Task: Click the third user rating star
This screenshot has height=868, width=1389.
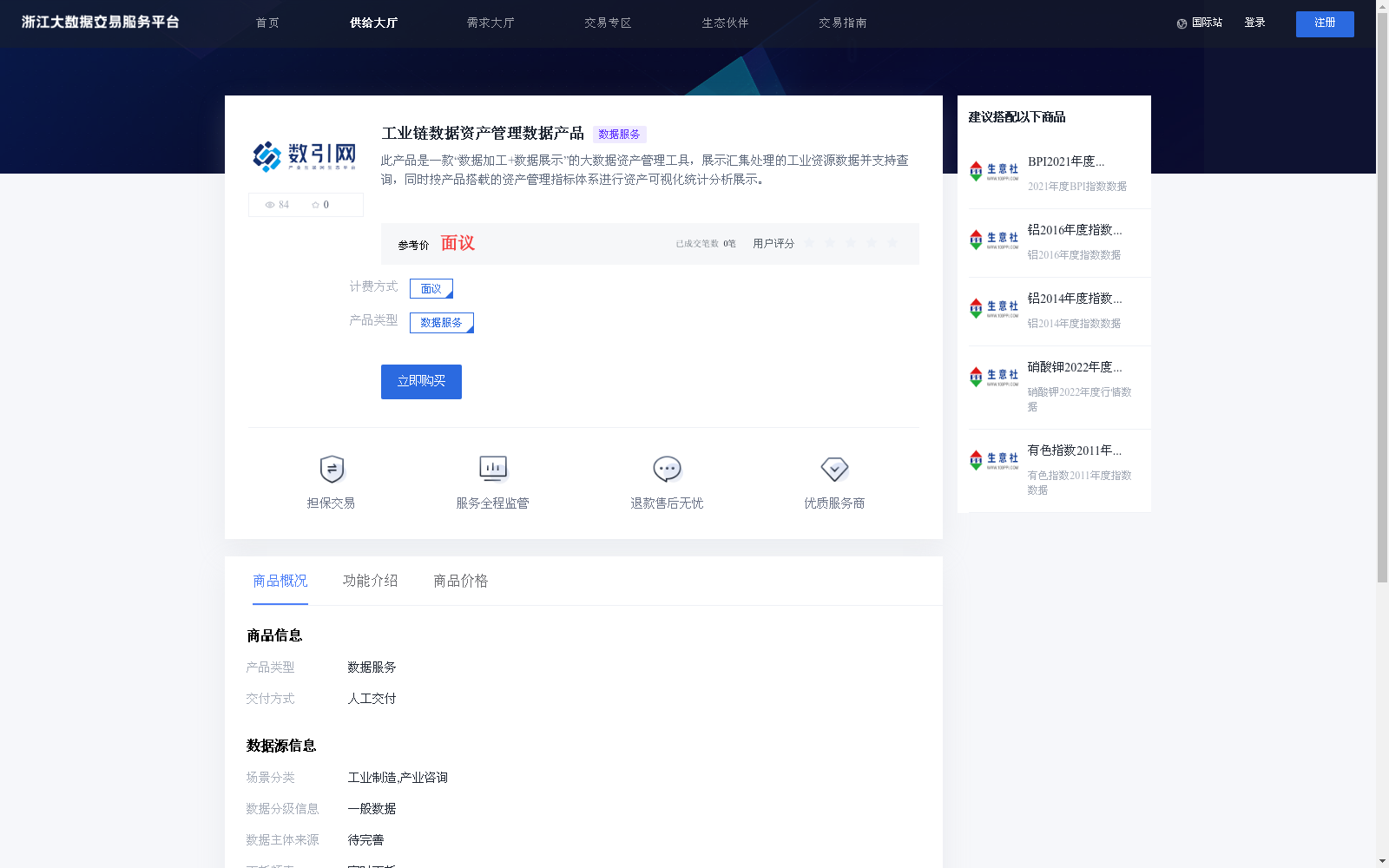Action: point(851,243)
